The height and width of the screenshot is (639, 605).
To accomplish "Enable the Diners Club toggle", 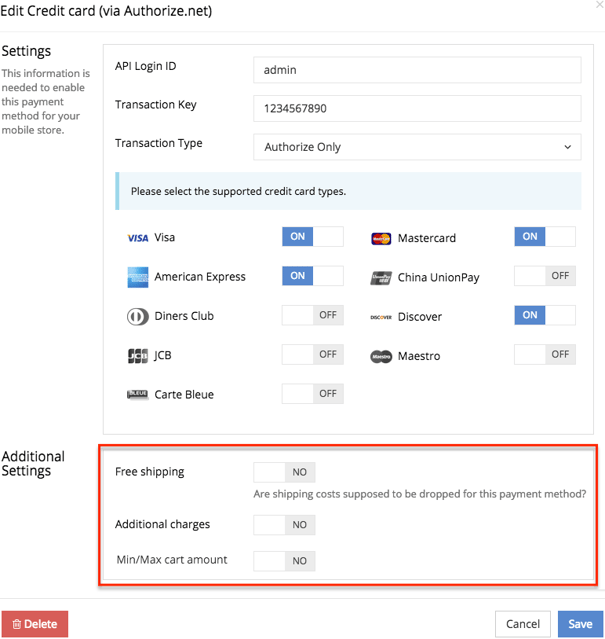I will pos(312,315).
